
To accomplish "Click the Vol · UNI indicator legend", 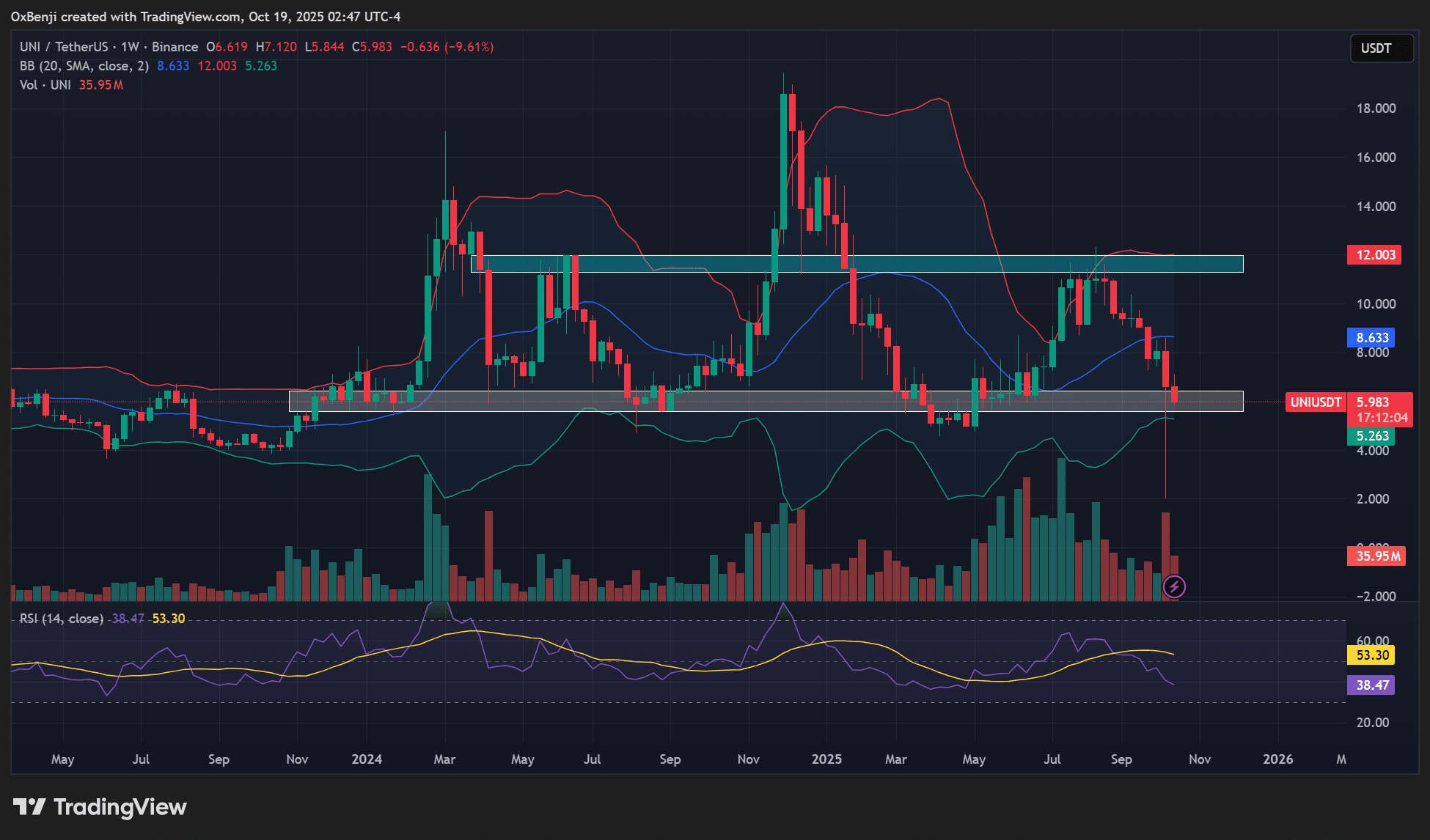I will click(x=45, y=85).
